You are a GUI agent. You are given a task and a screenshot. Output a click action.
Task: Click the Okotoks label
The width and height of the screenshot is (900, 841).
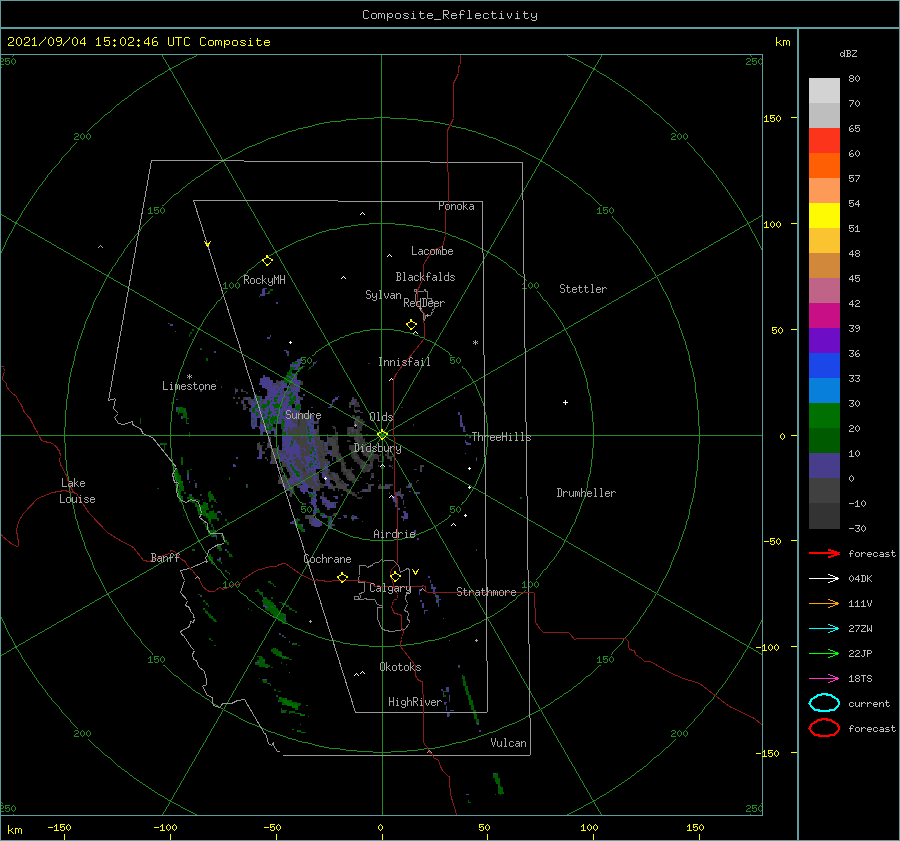pos(400,667)
